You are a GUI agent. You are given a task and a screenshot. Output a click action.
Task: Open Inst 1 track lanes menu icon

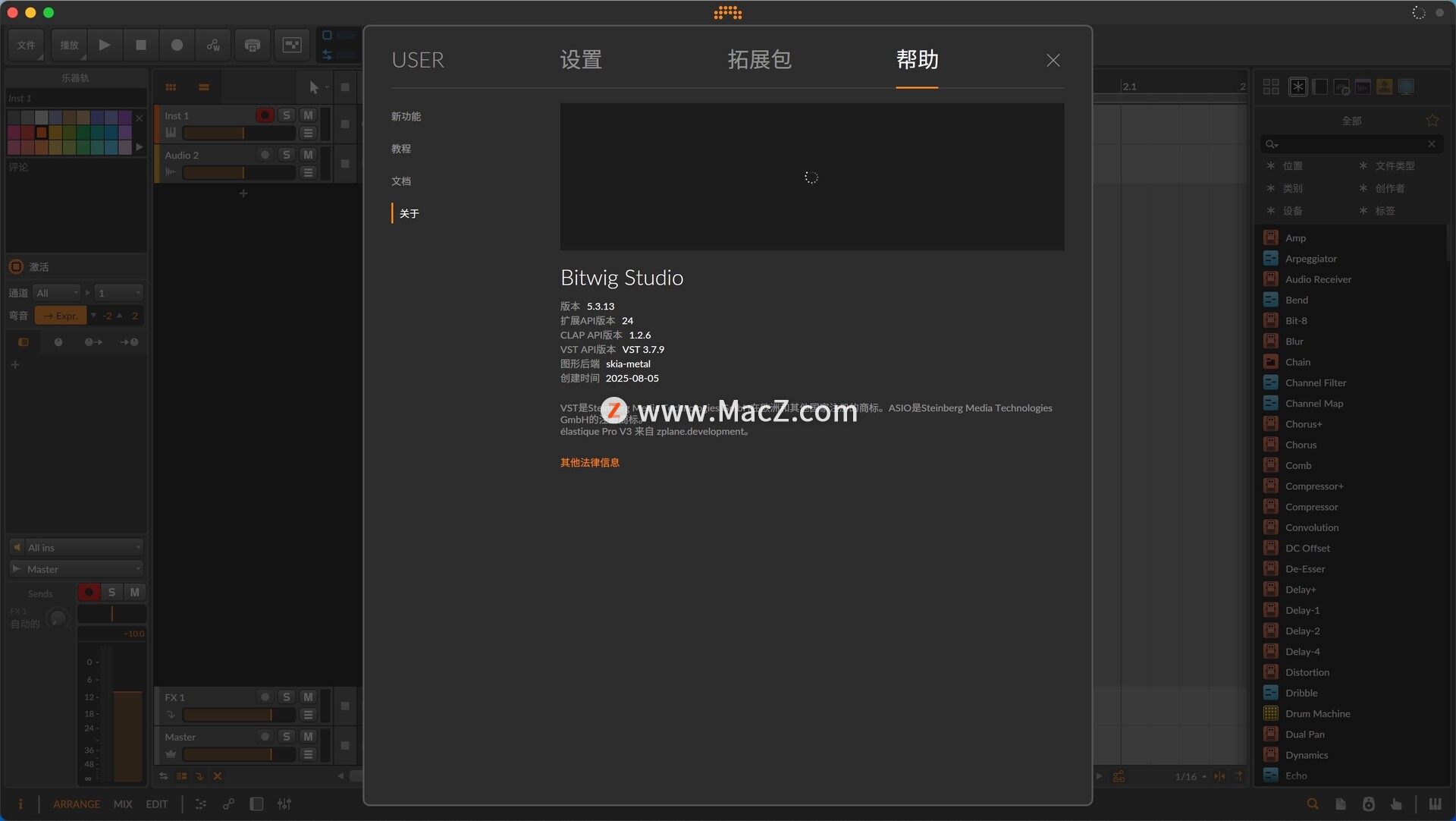(308, 133)
